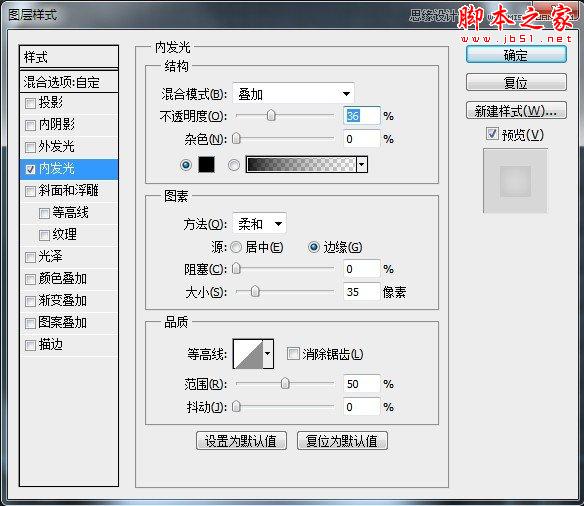Click the glow gradient bar
584x506 pixels.
pyautogui.click(x=301, y=164)
